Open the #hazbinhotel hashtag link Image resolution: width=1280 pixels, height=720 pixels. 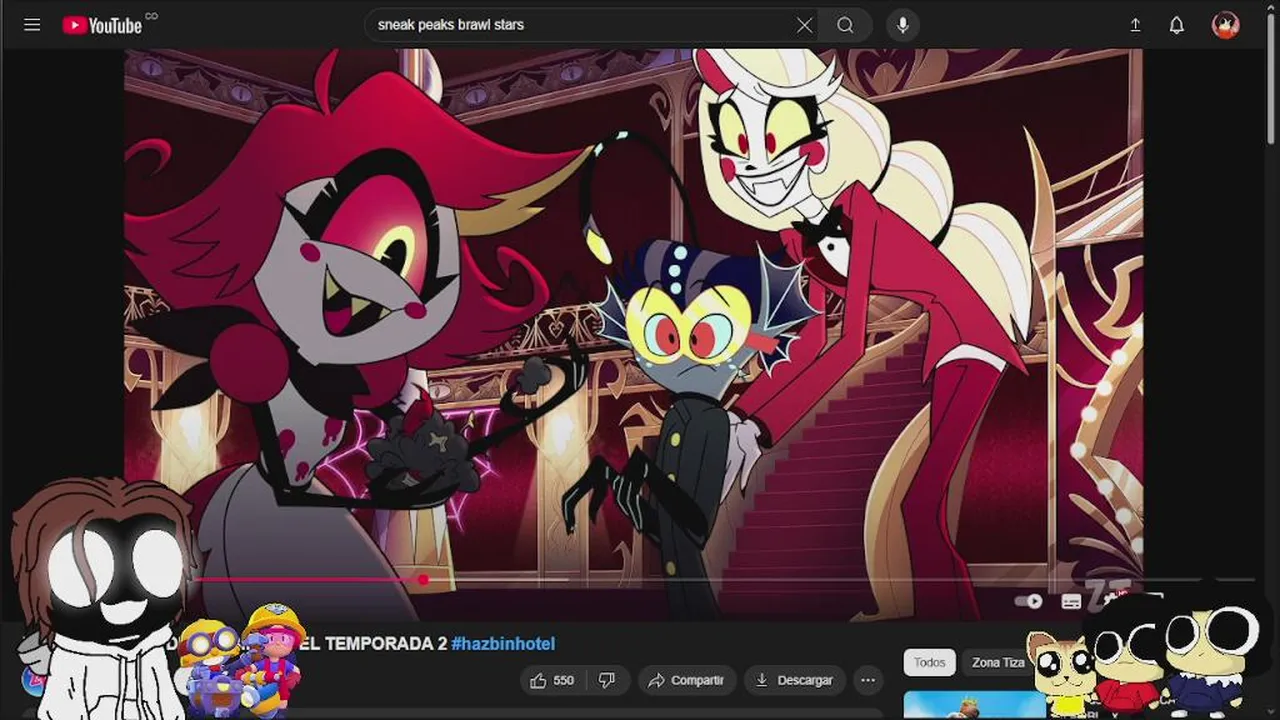point(503,644)
